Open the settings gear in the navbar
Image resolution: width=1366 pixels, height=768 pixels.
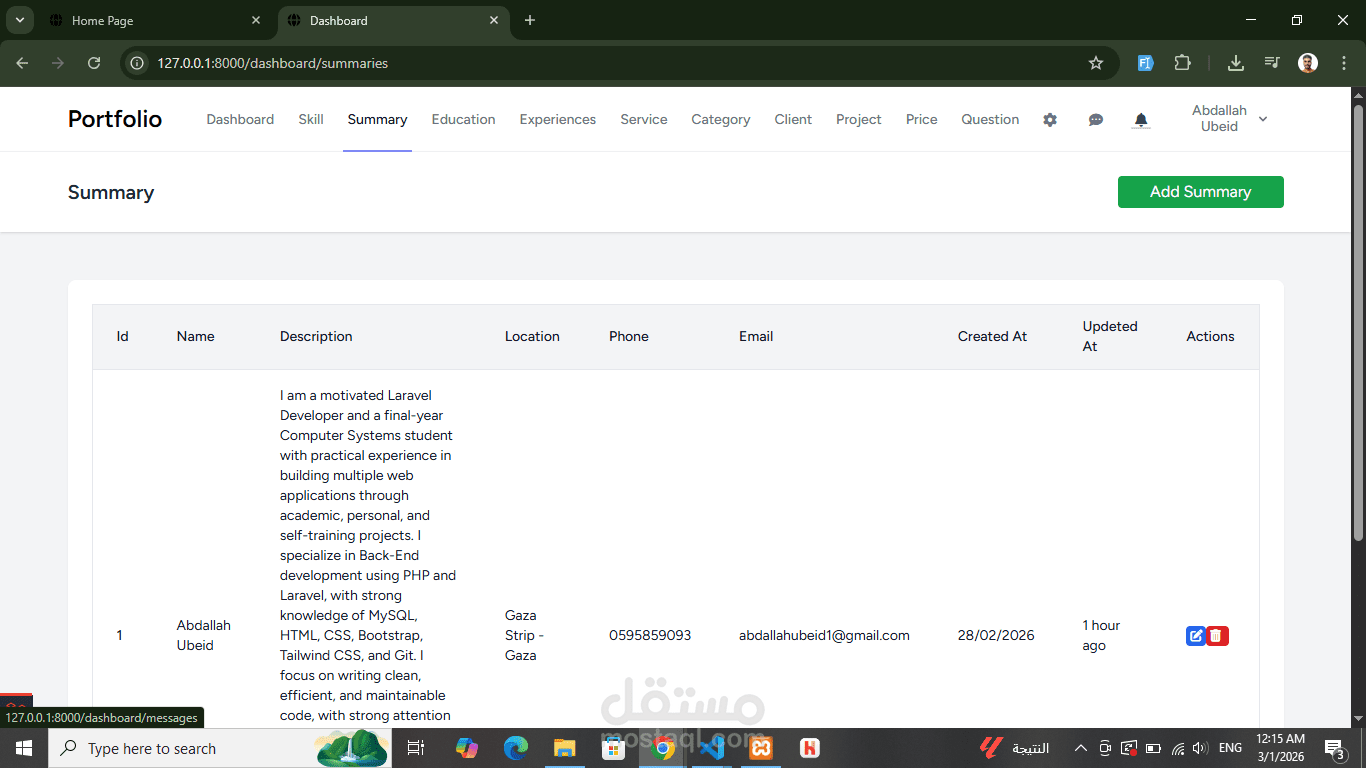point(1049,120)
